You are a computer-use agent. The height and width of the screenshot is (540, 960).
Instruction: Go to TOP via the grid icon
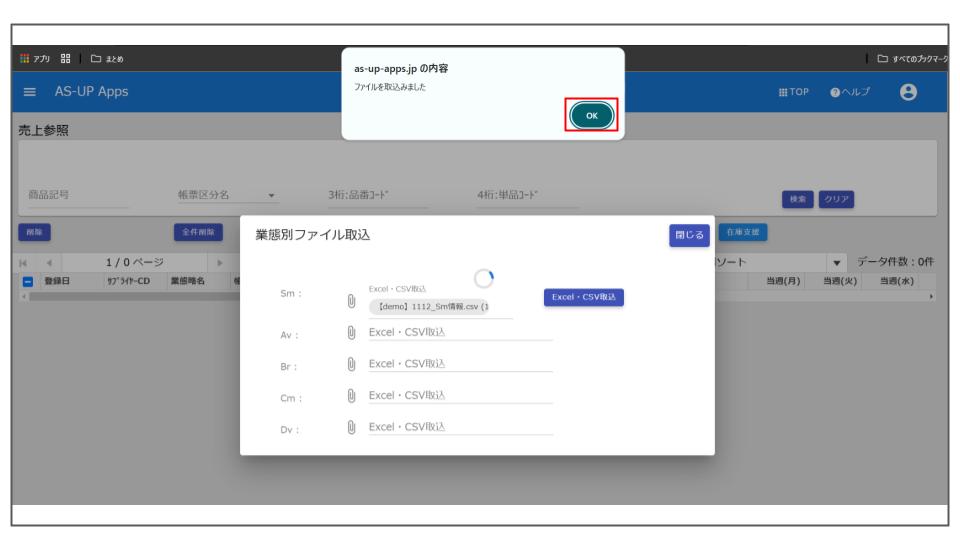pos(792,92)
